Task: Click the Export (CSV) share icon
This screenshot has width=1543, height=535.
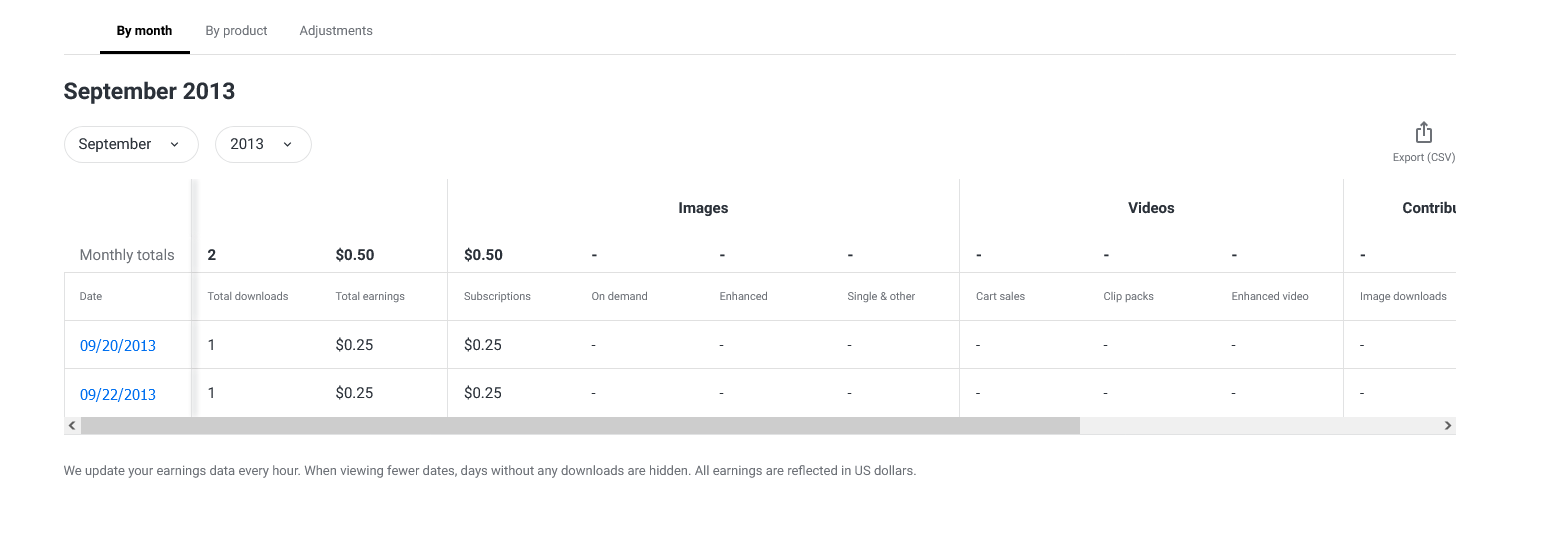Action: click(x=1423, y=133)
